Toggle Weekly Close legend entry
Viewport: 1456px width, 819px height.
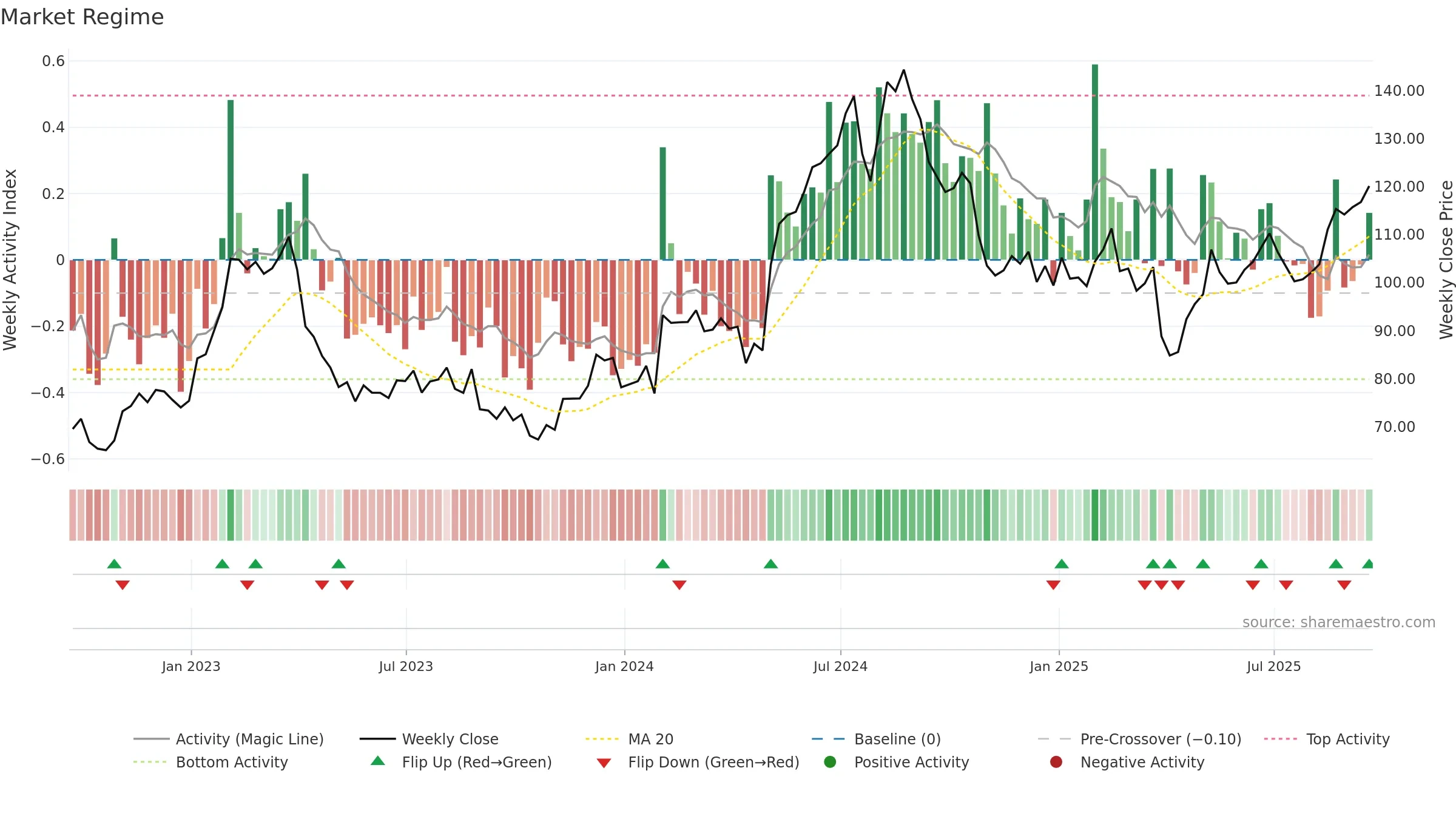(429, 739)
